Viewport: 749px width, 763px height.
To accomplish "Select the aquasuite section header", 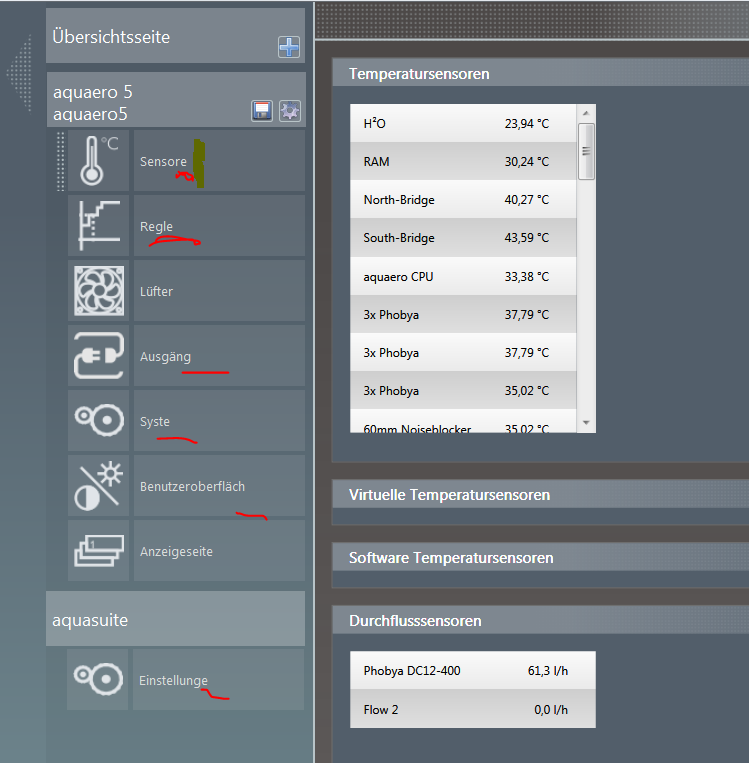I will 175,620.
